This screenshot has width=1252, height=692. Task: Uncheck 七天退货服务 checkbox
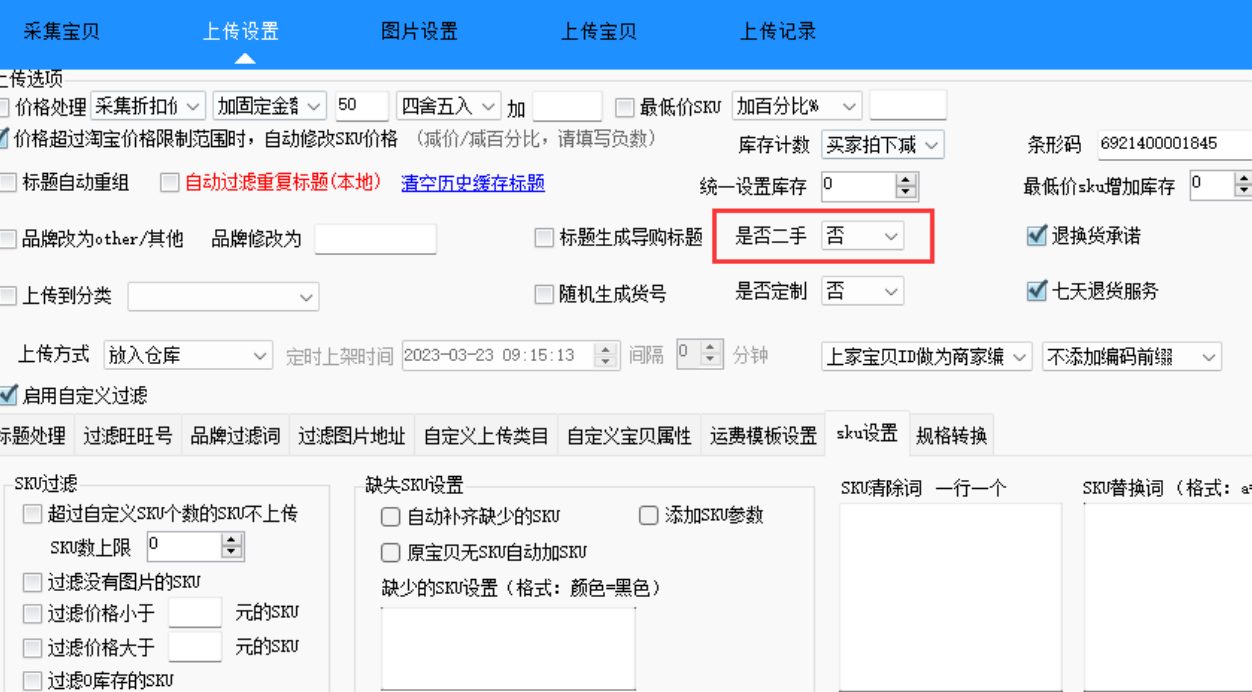coord(1037,291)
